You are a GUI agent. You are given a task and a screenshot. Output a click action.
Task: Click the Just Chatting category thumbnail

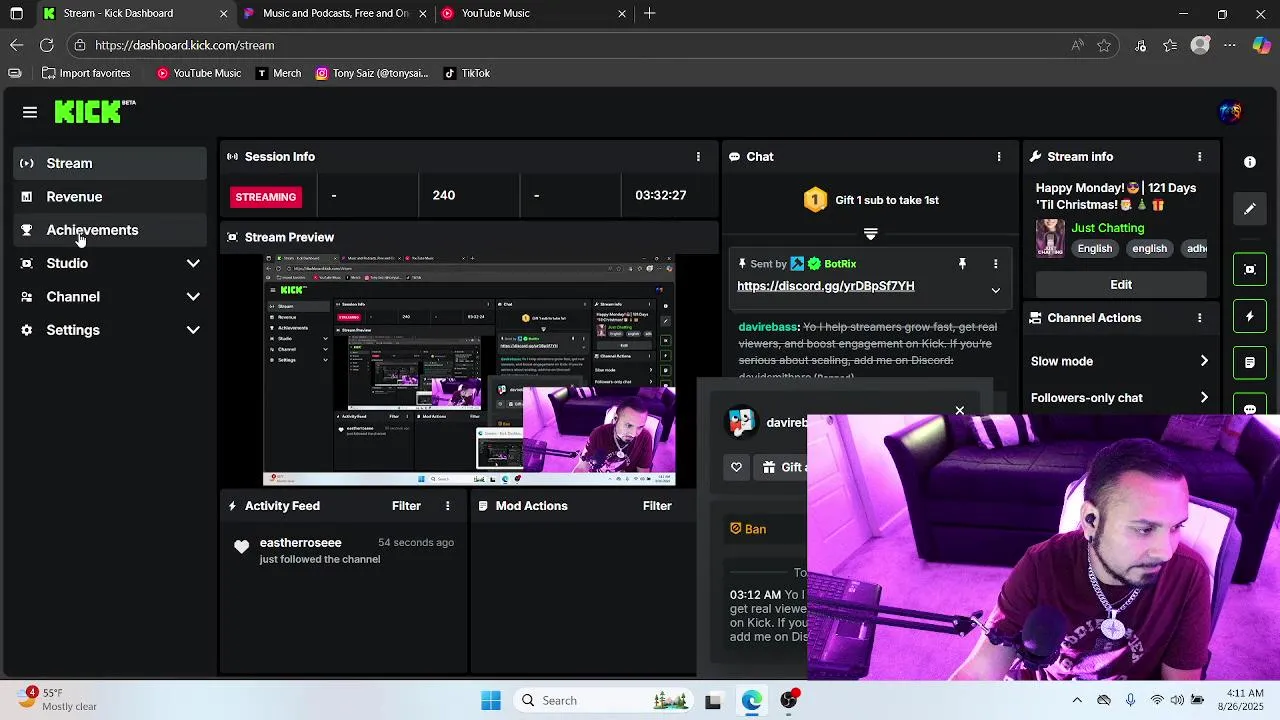[1050, 238]
